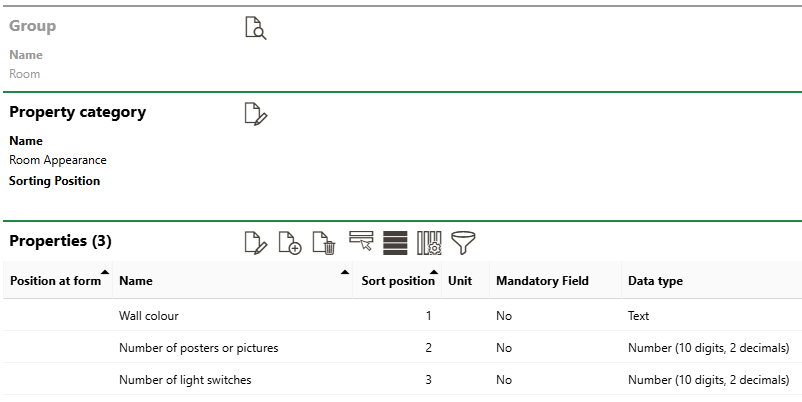Delete property using the trash document icon

[324, 242]
